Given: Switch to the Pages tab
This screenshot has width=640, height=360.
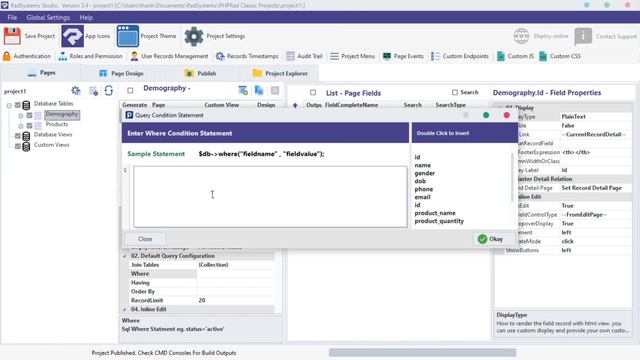Looking at the screenshot, I should 42,73.
